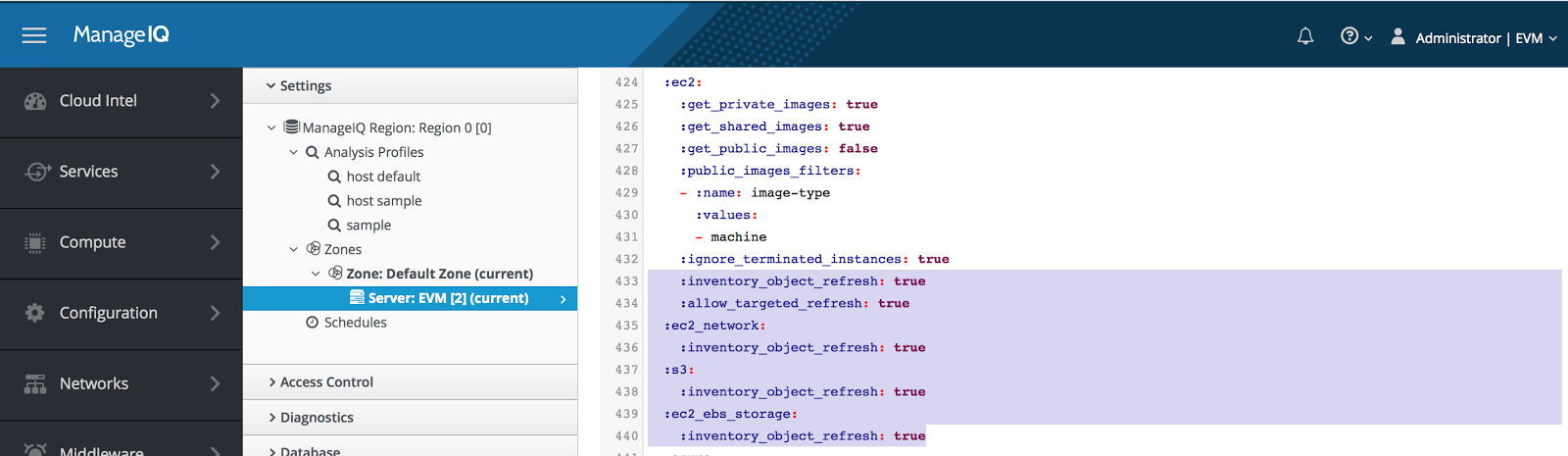The height and width of the screenshot is (456, 1568).
Task: Click ':get_public_images: false' line
Action: click(779, 148)
